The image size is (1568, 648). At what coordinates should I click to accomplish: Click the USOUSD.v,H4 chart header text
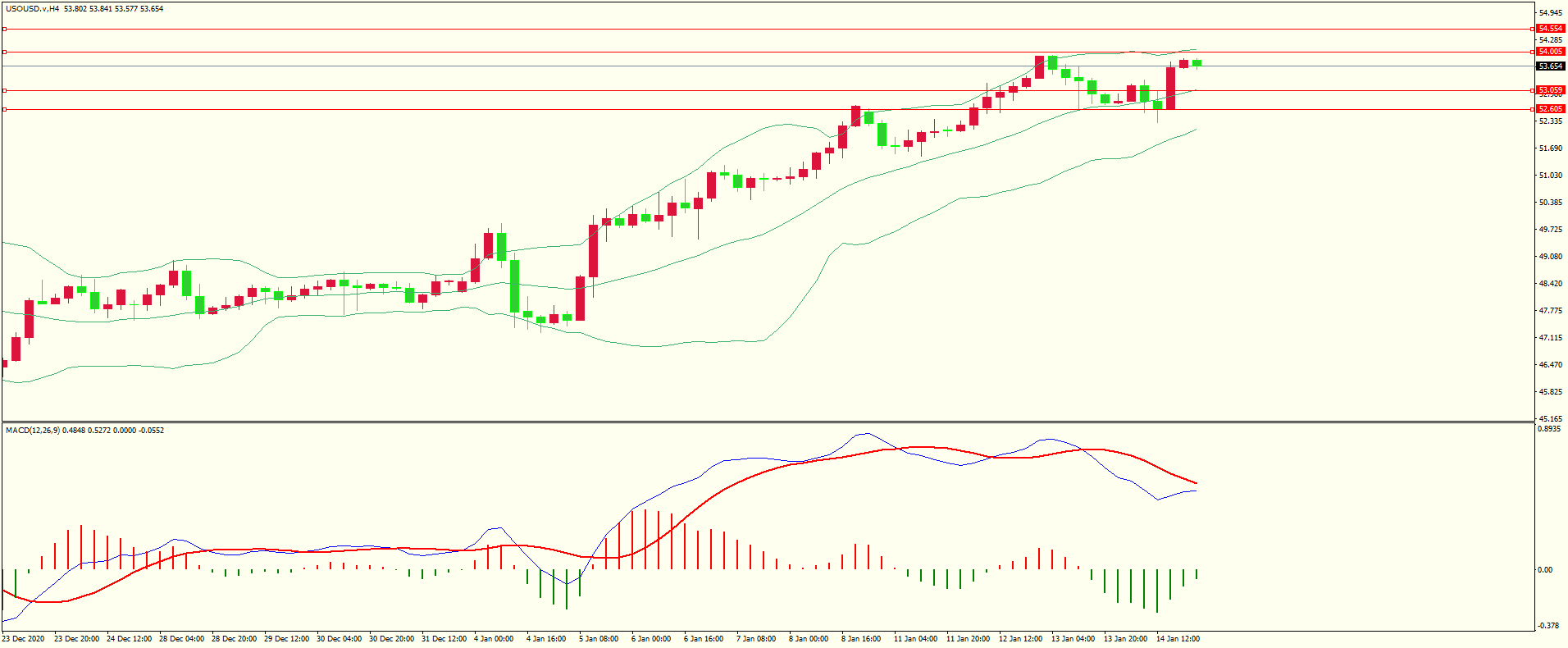click(84, 9)
